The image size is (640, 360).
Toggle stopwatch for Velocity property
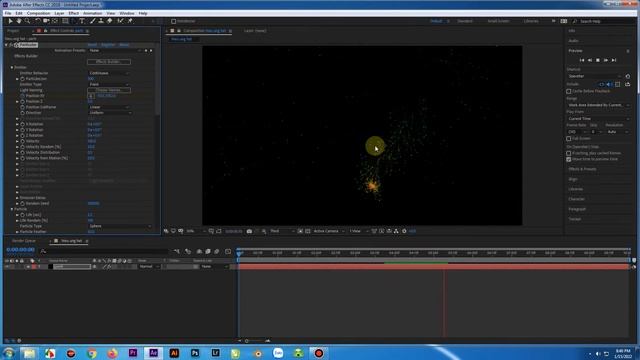[22, 141]
